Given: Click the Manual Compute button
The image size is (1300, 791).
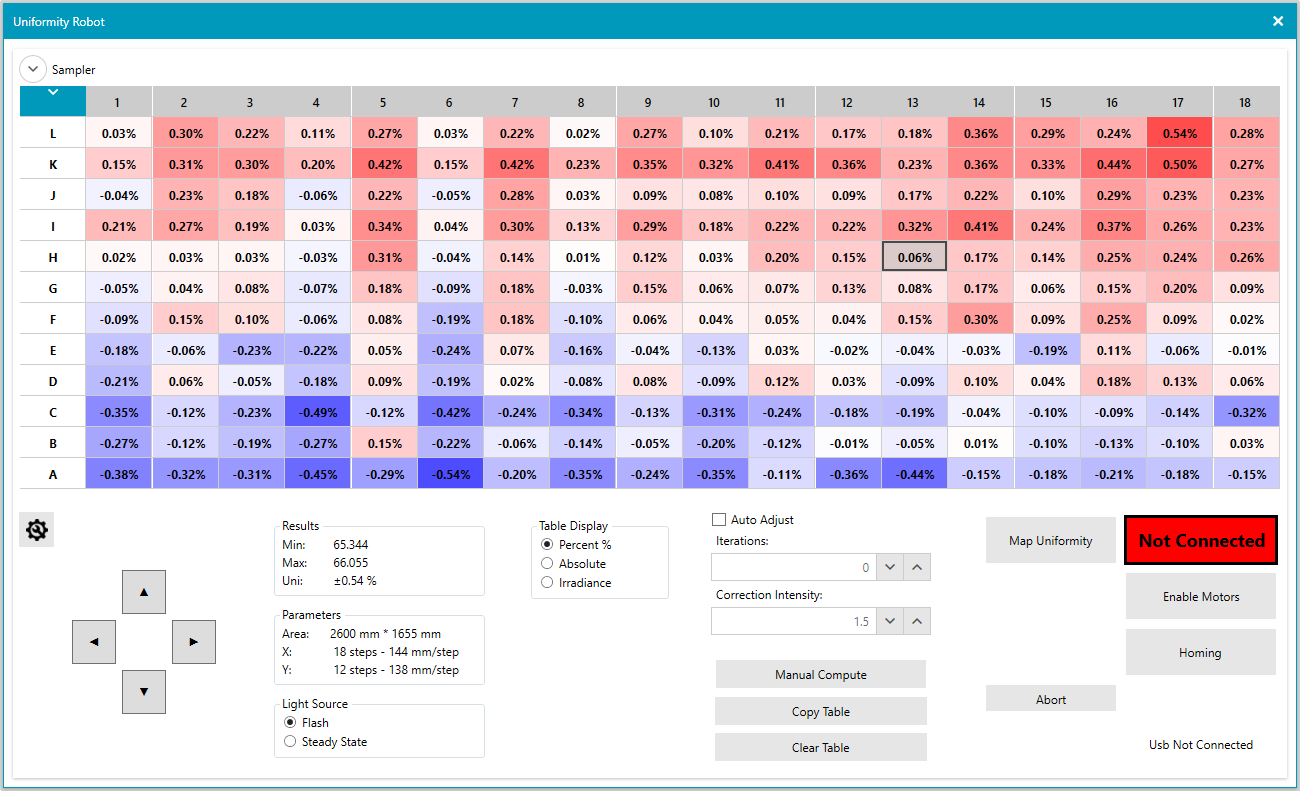Looking at the screenshot, I should click(x=821, y=675).
